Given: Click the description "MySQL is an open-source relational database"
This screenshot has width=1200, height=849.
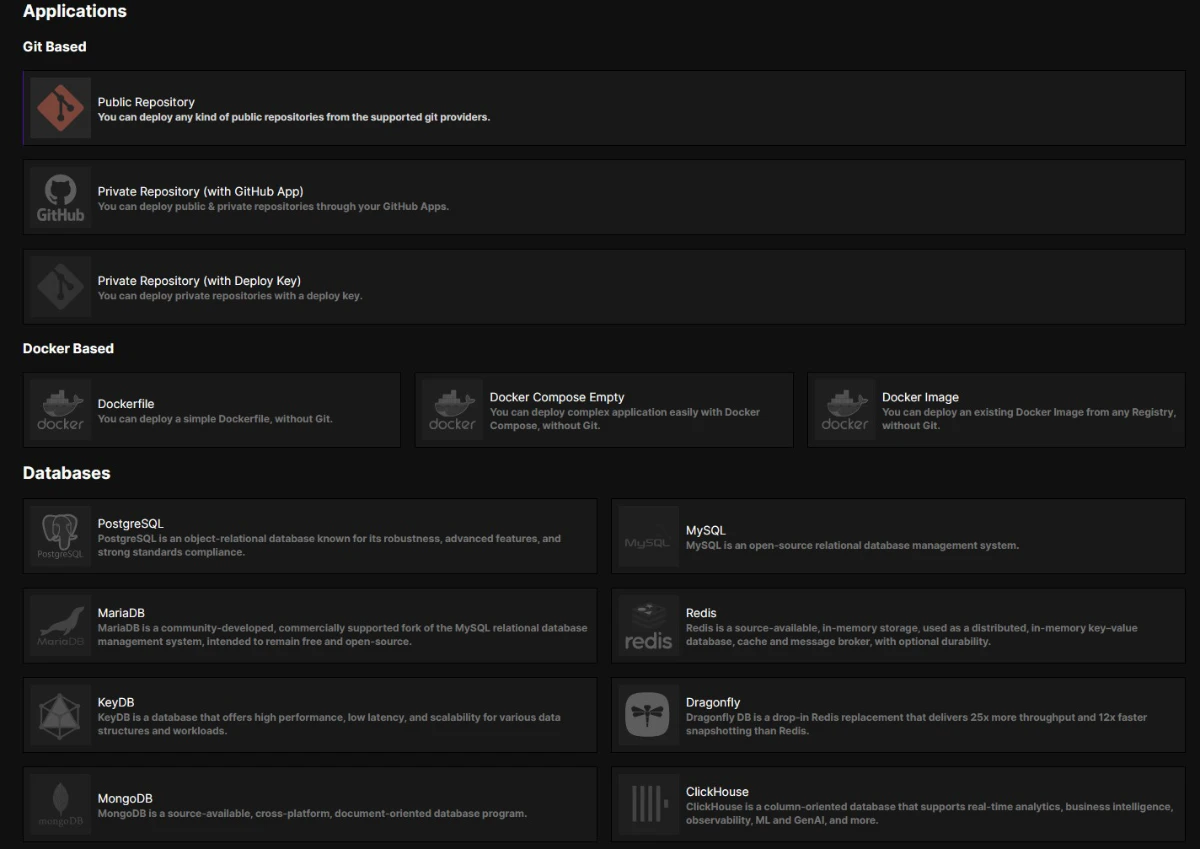Looking at the screenshot, I should (852, 546).
